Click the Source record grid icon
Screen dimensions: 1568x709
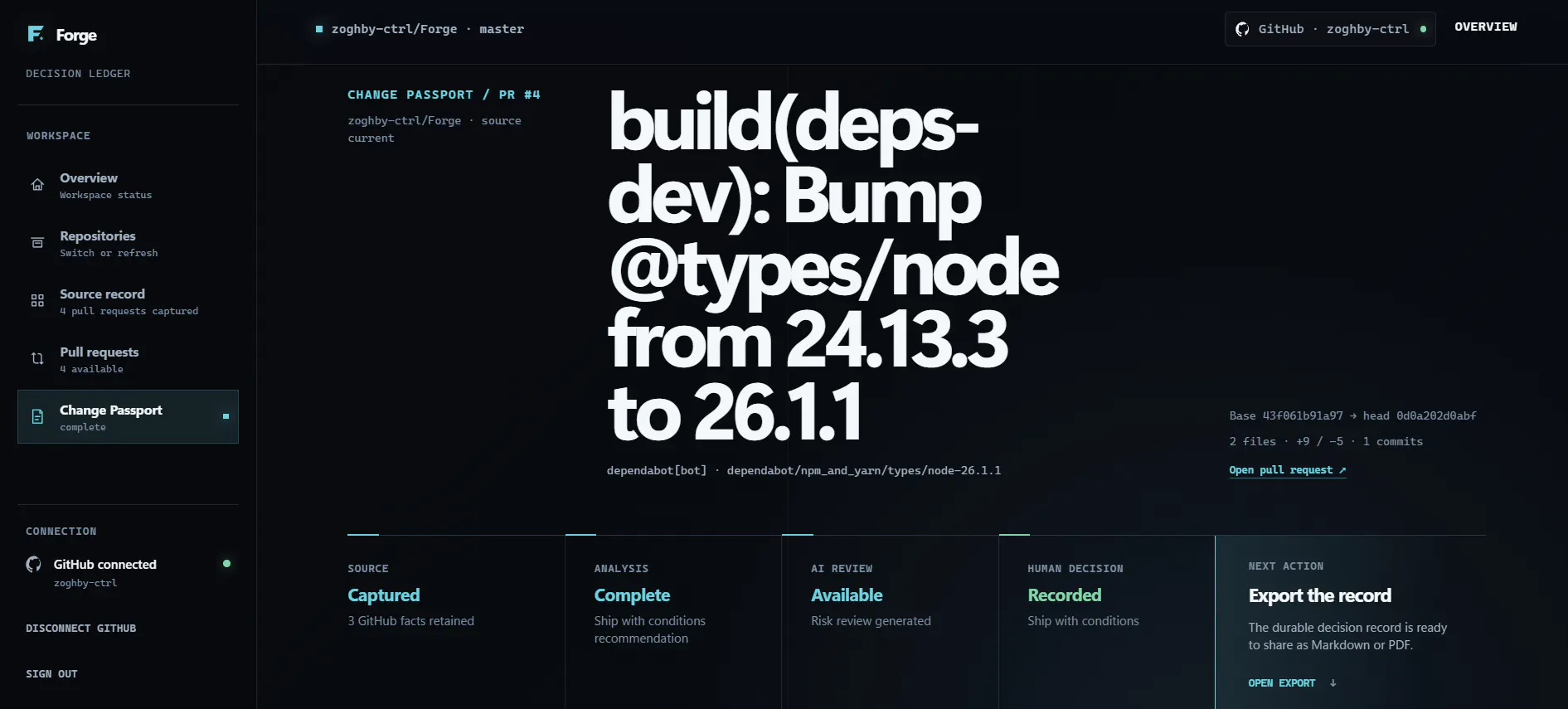click(x=37, y=301)
